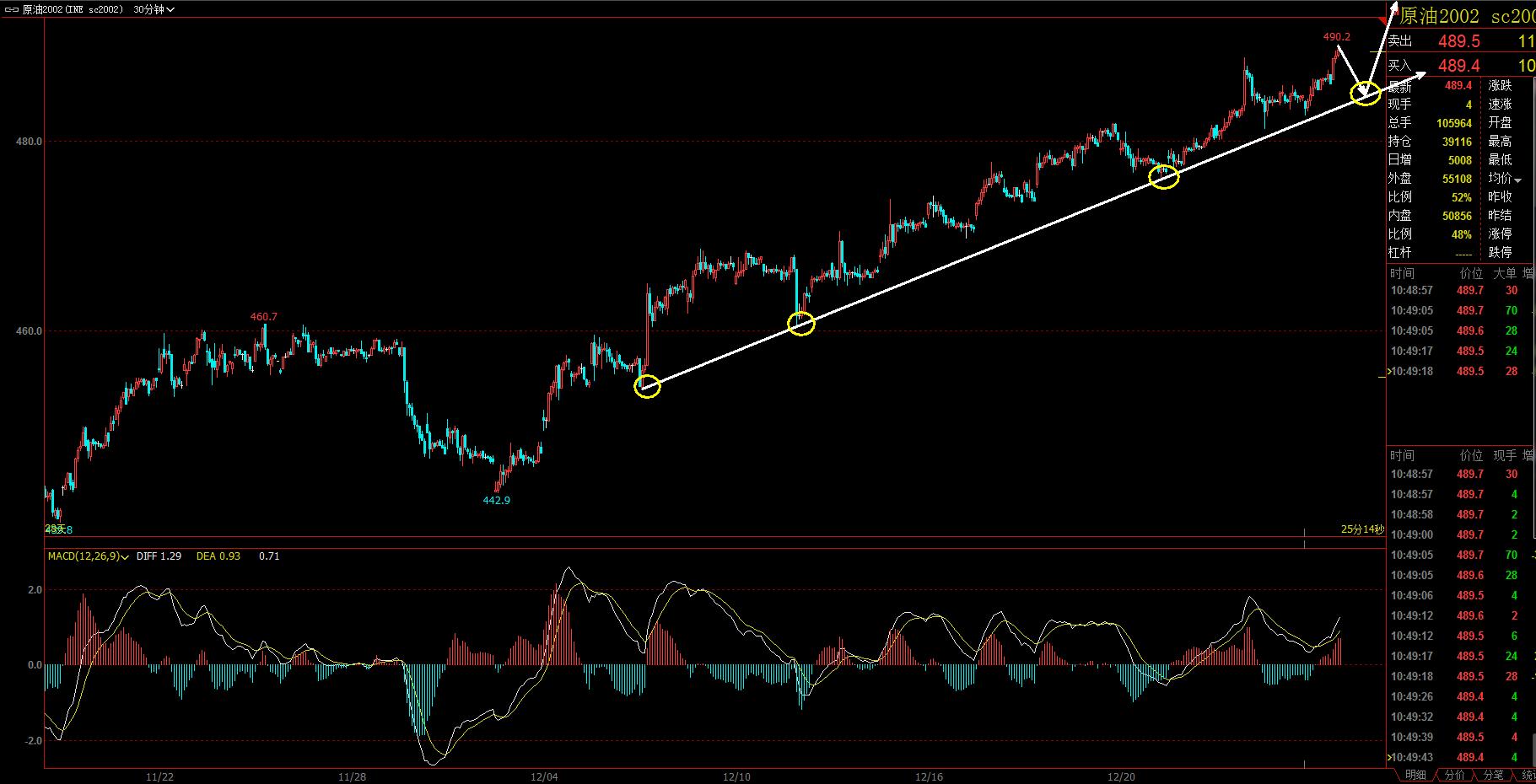The width and height of the screenshot is (1536, 784).
Task: Click the DEA 0.93 indicator value
Action: (218, 556)
